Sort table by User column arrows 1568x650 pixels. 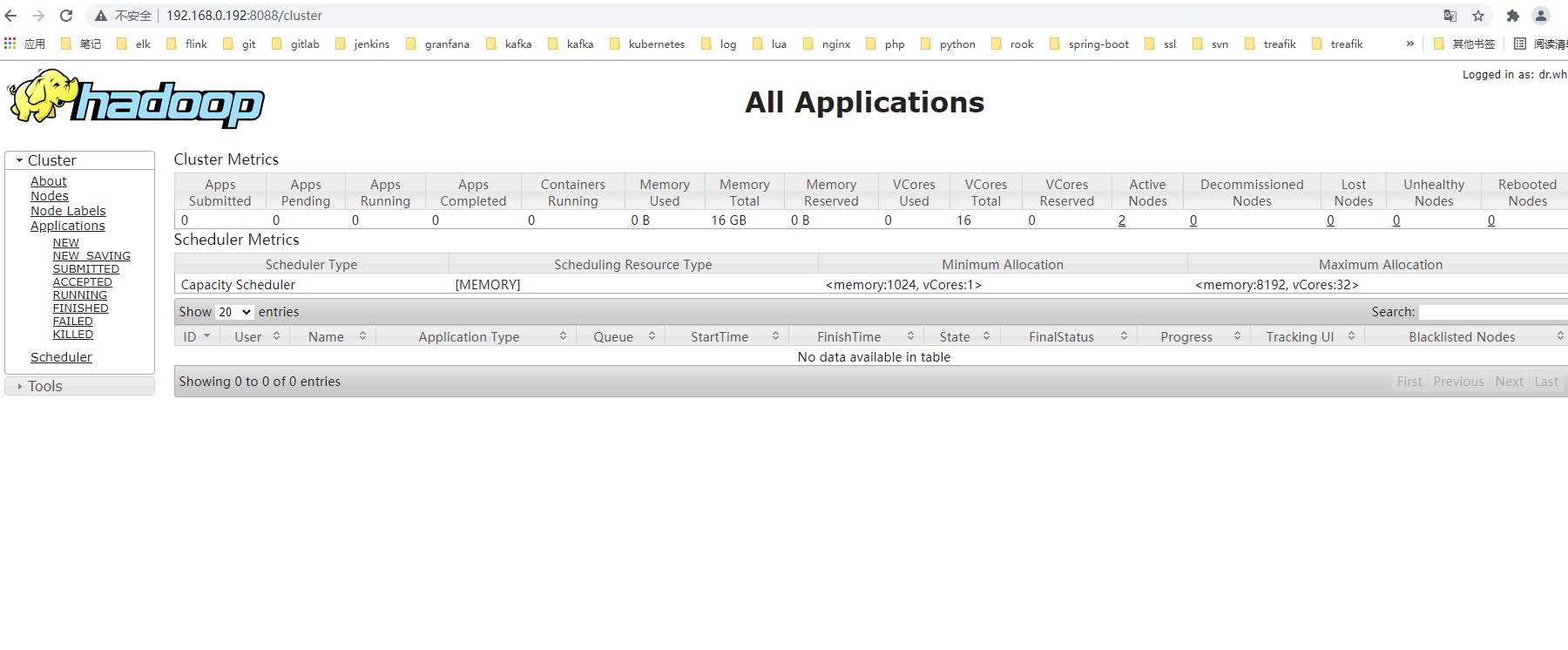point(276,336)
